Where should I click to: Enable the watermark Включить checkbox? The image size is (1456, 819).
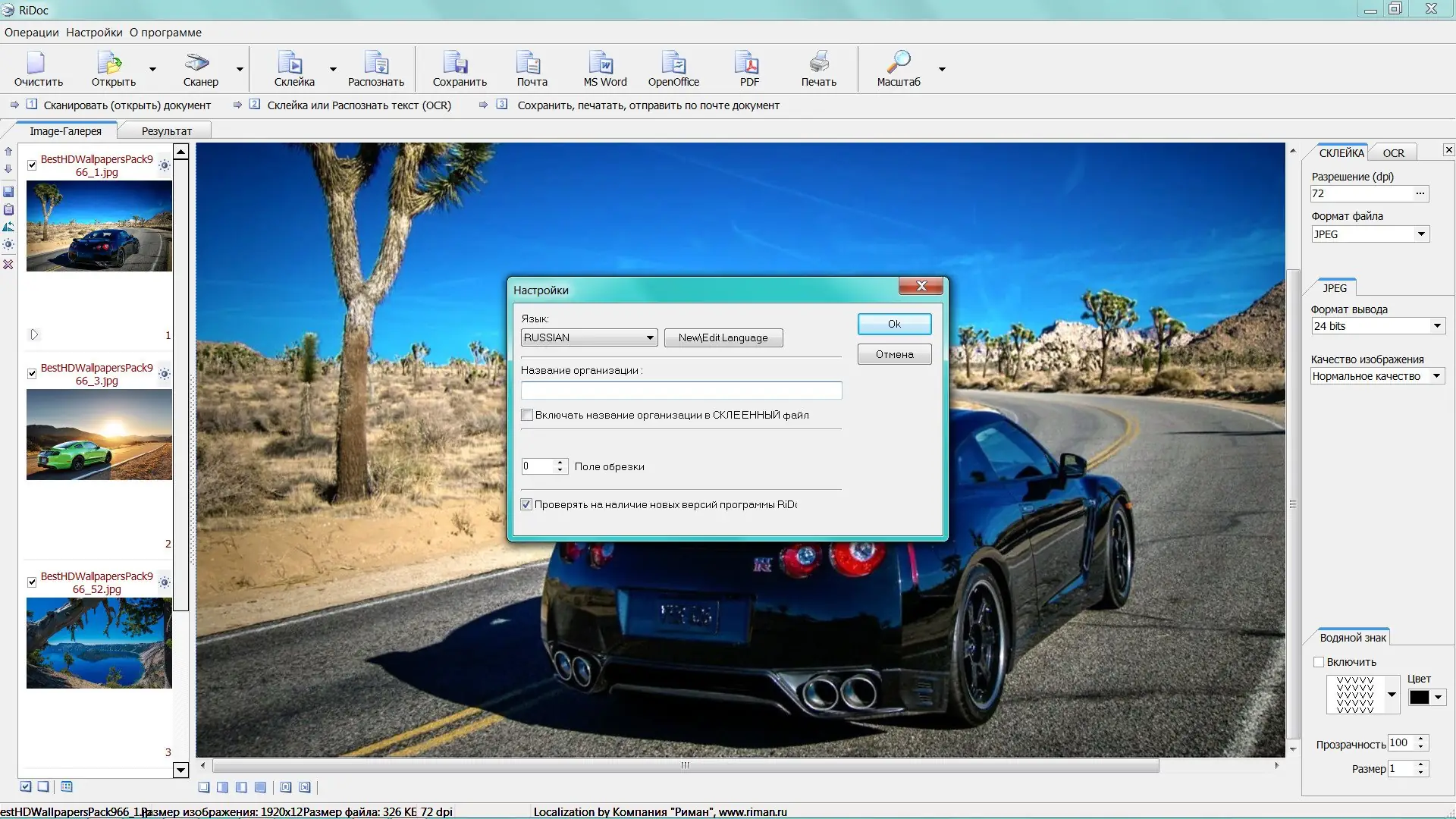tap(1319, 662)
